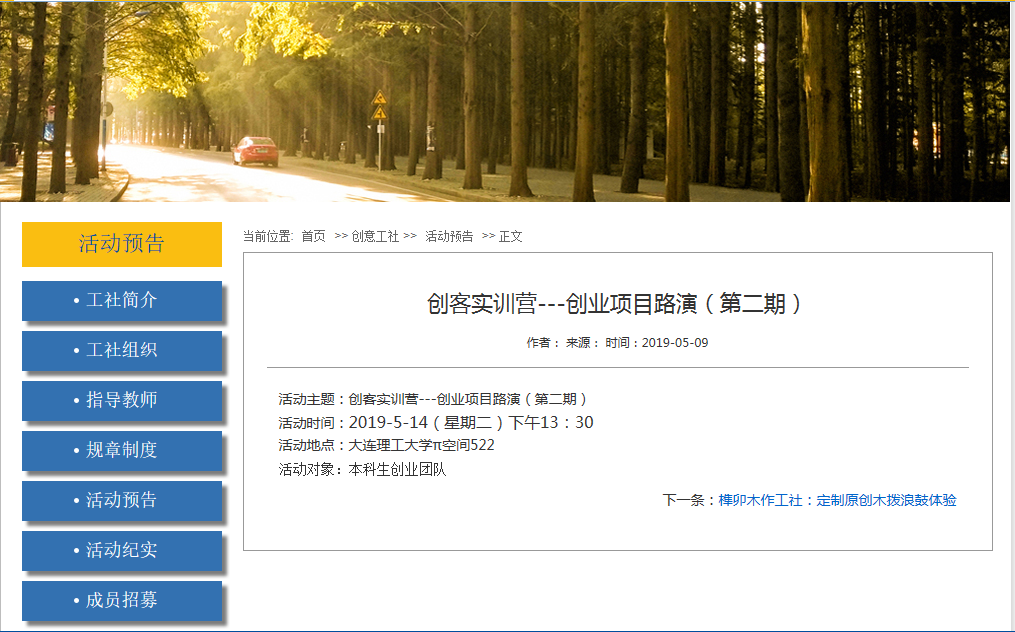The width and height of the screenshot is (1015, 632).
Task: Click the 活动时间 line showing 2019-5-14
Action: (436, 423)
